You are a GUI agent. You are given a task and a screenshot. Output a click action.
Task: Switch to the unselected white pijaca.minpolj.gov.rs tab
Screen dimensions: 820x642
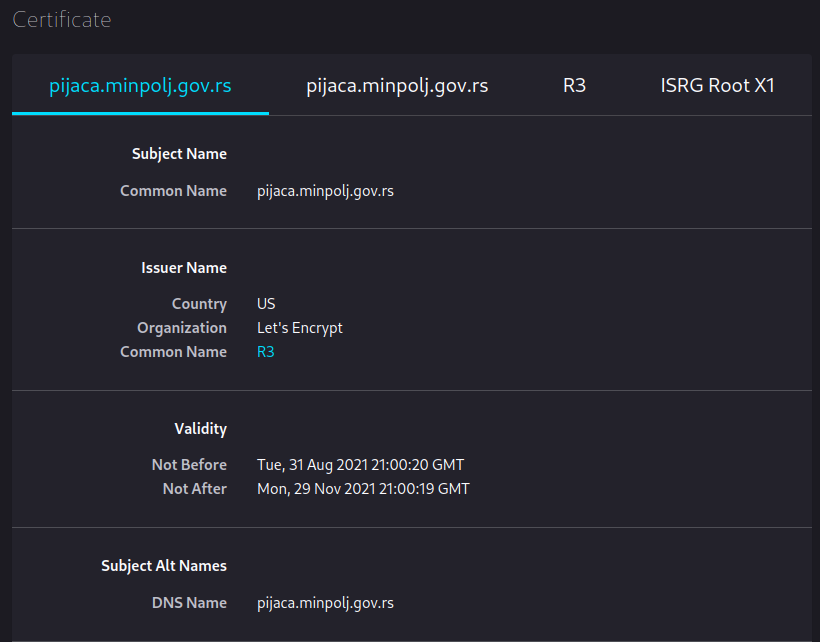tap(397, 85)
